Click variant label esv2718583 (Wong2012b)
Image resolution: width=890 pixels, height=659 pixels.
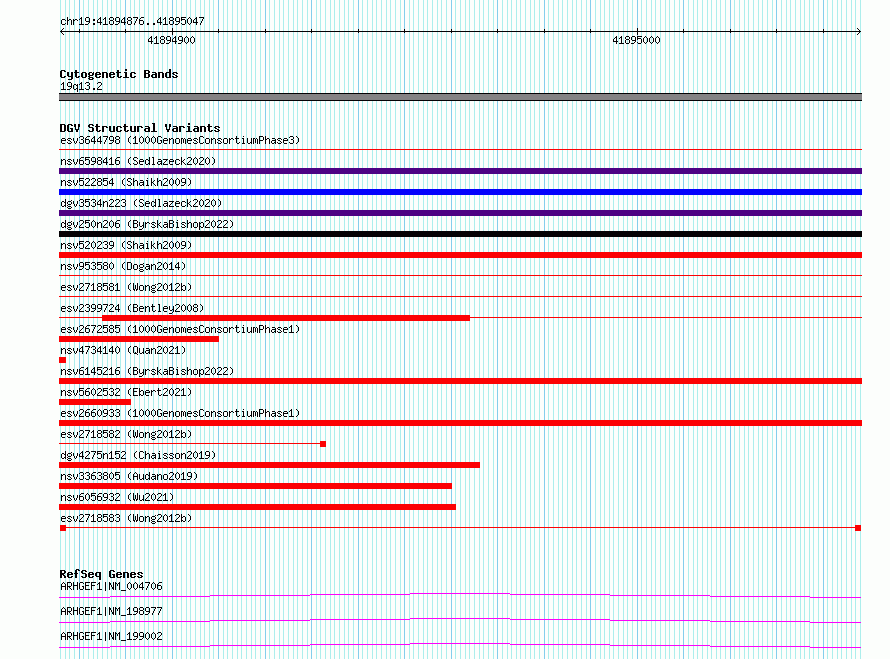126,518
